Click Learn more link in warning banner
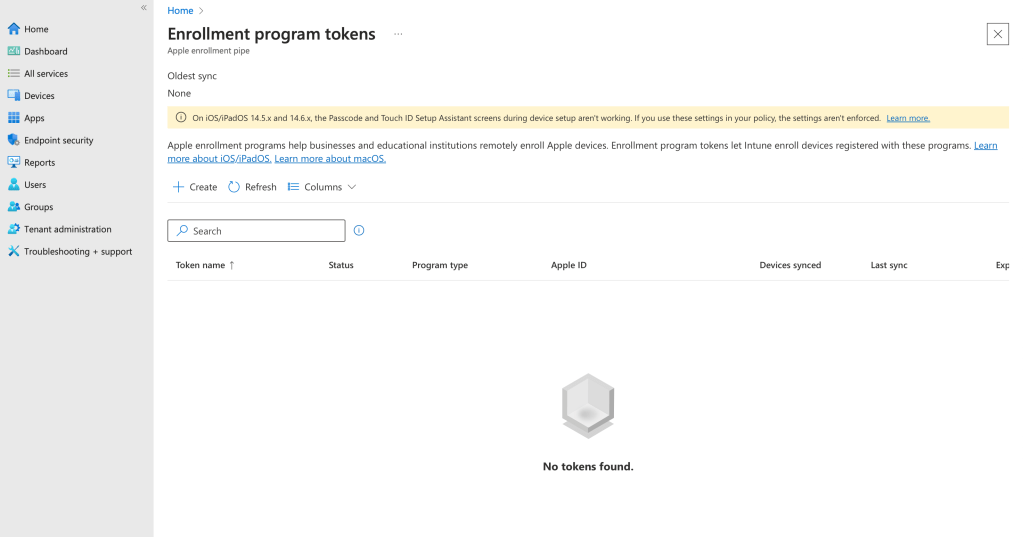 907,118
